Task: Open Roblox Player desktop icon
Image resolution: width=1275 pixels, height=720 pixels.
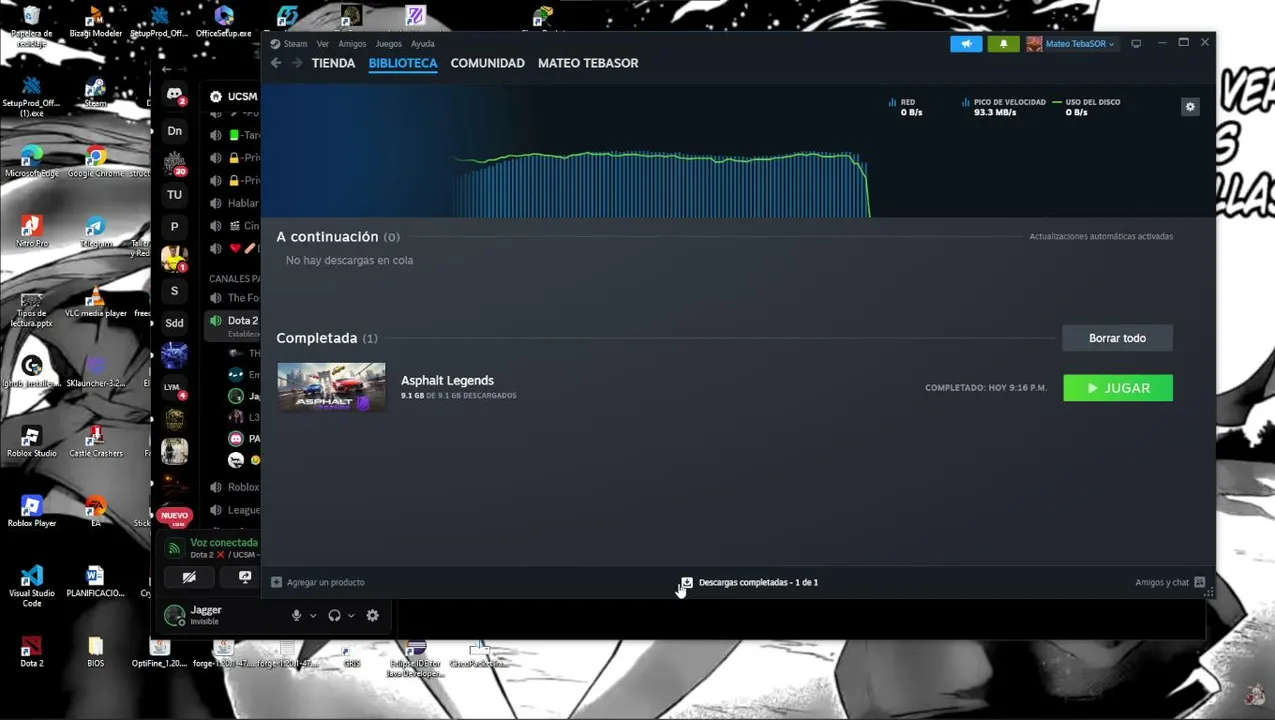Action: click(31, 512)
